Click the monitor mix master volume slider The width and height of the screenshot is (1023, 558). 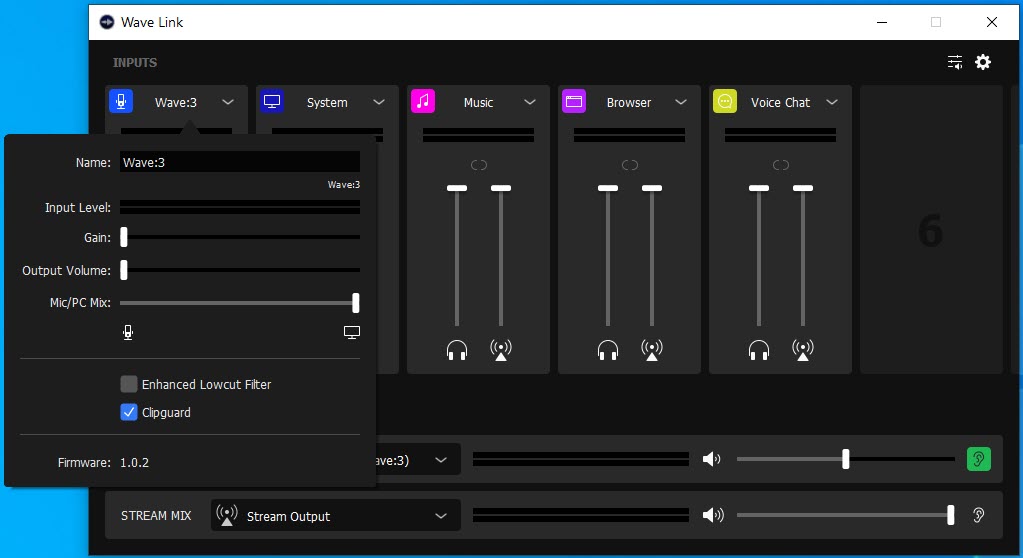click(846, 459)
